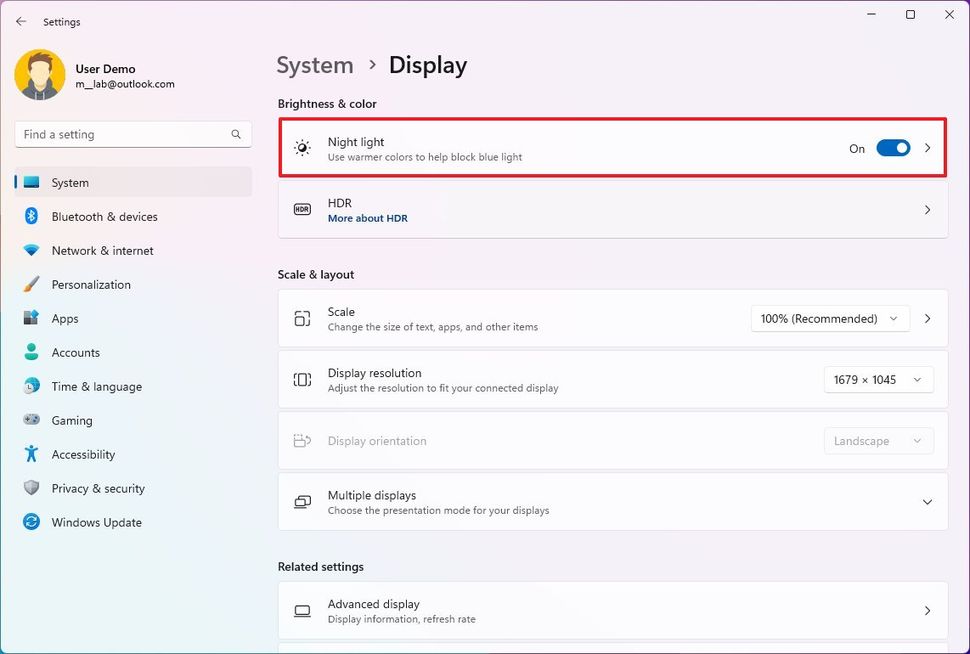The width and height of the screenshot is (970, 654).
Task: Open the HDR settings page
Action: (x=614, y=209)
